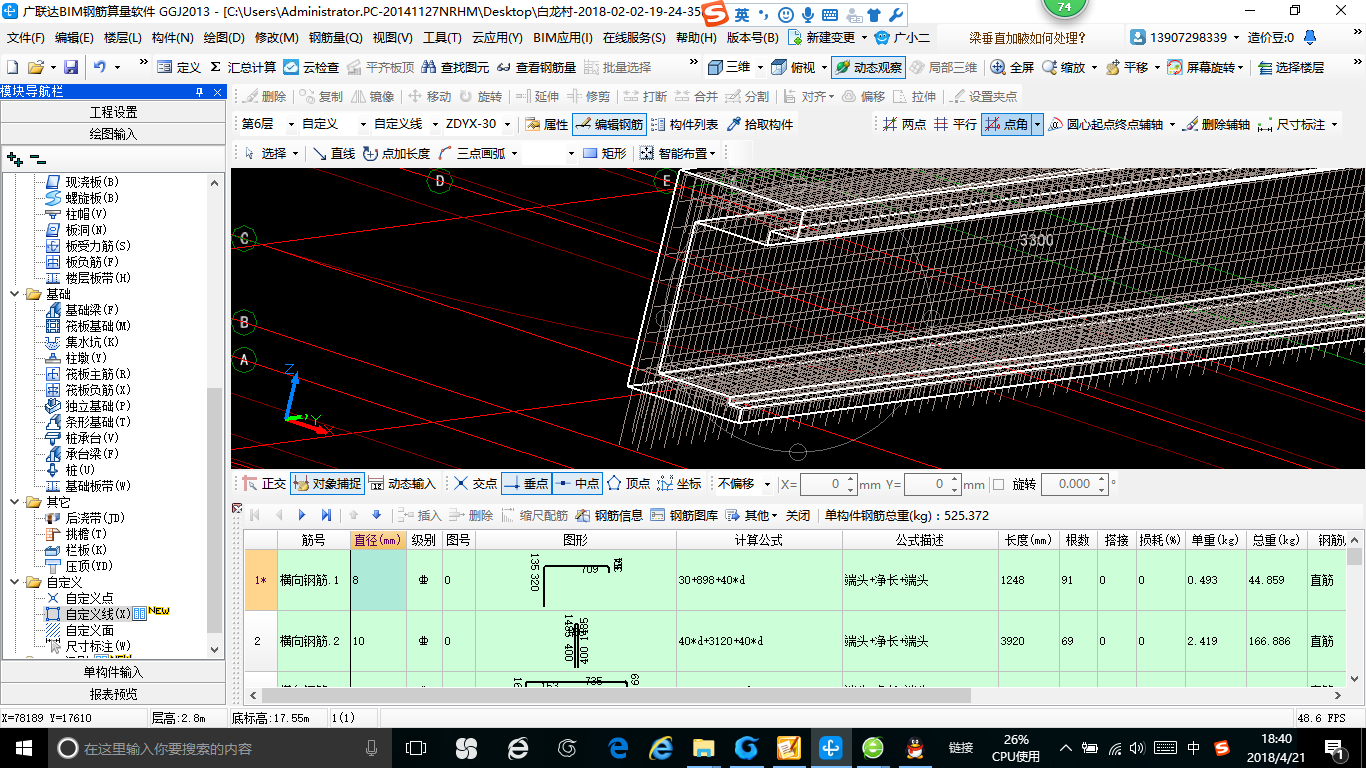Open the 构件(N) menu
This screenshot has width=1366, height=768.
pos(172,38)
